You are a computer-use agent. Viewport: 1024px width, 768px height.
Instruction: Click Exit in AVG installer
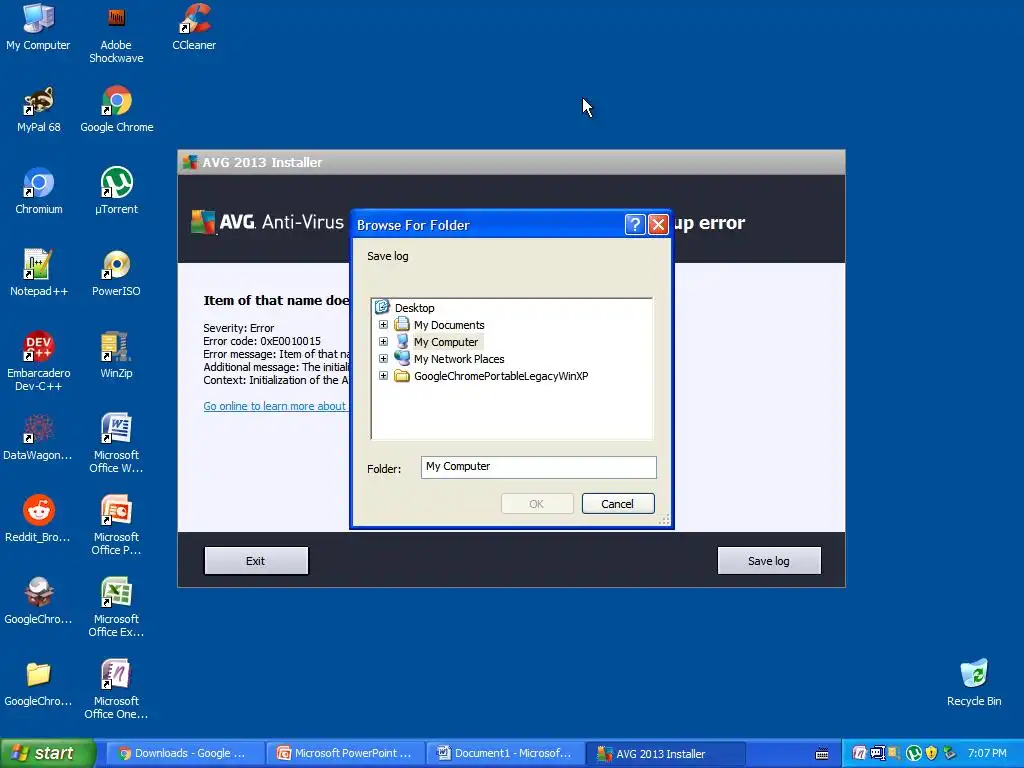(256, 561)
